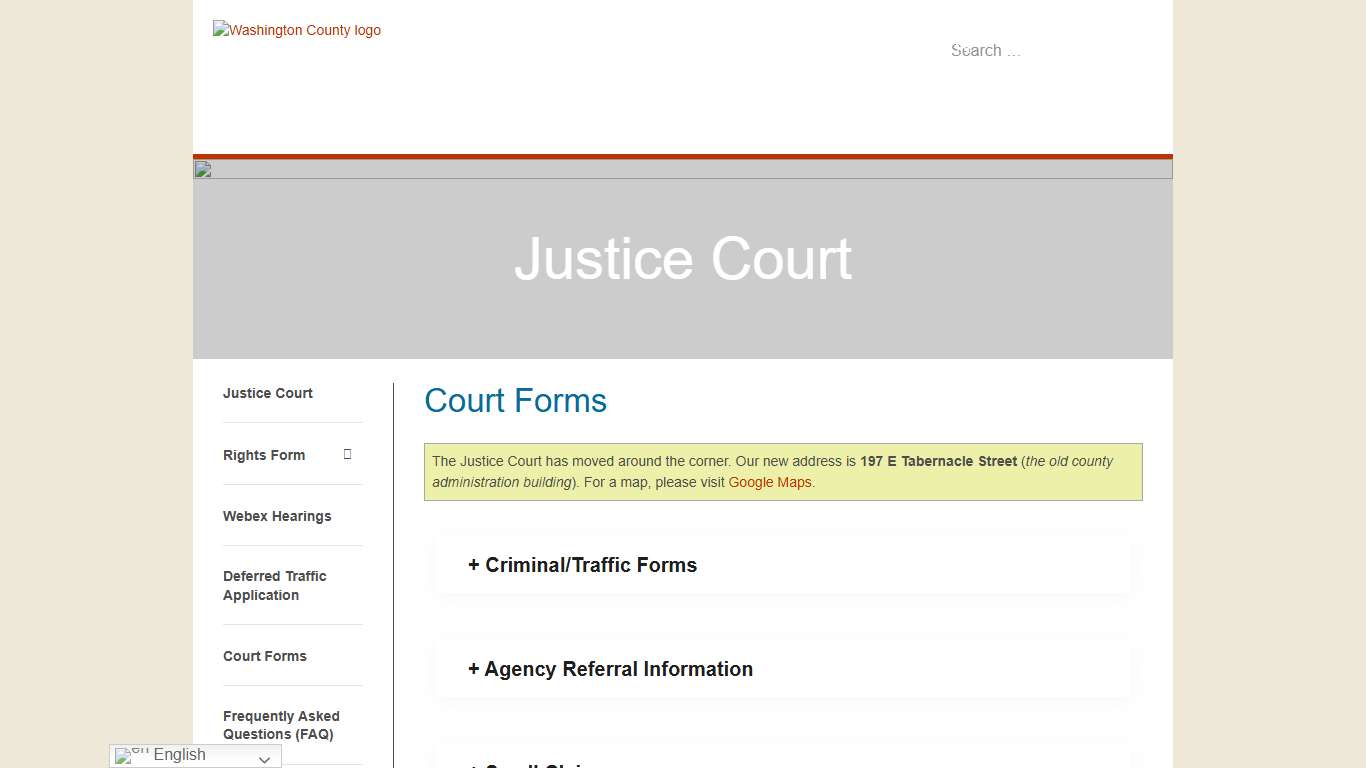Screen dimensions: 1366x768
Task: Open the Deferred Traffic Application page
Action: click(x=275, y=585)
